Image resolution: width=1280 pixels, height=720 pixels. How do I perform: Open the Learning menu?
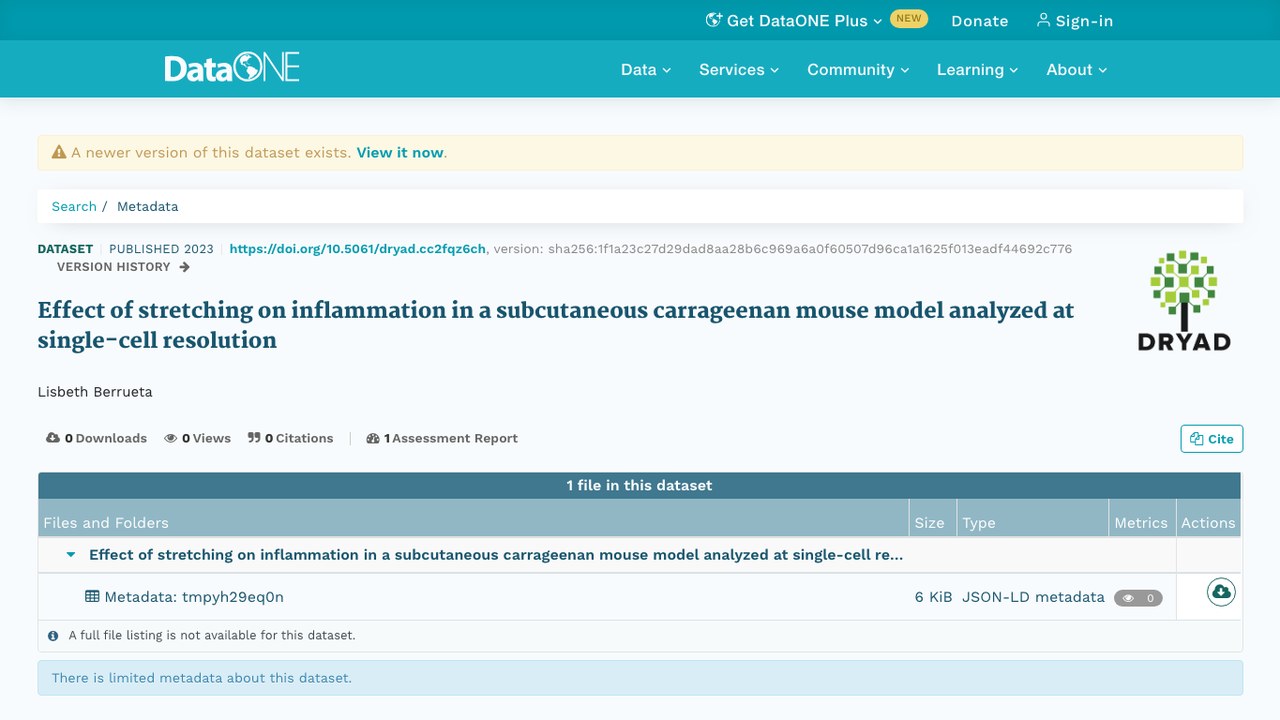[x=977, y=69]
